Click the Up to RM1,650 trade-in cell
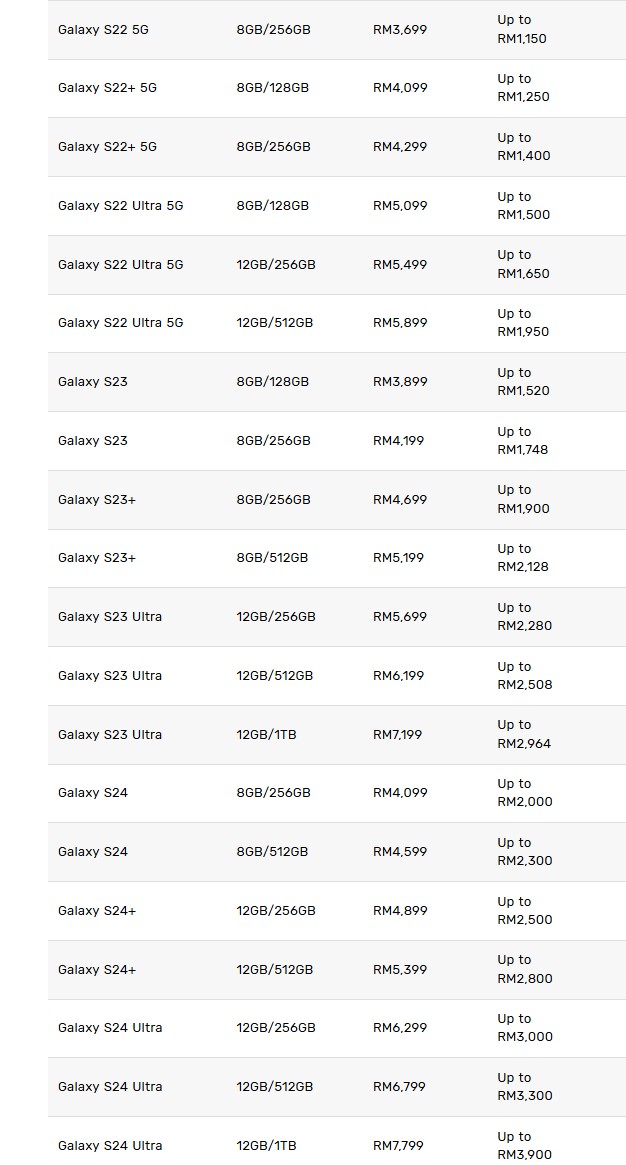Viewport: 626px width, 1165px height. 523,264
